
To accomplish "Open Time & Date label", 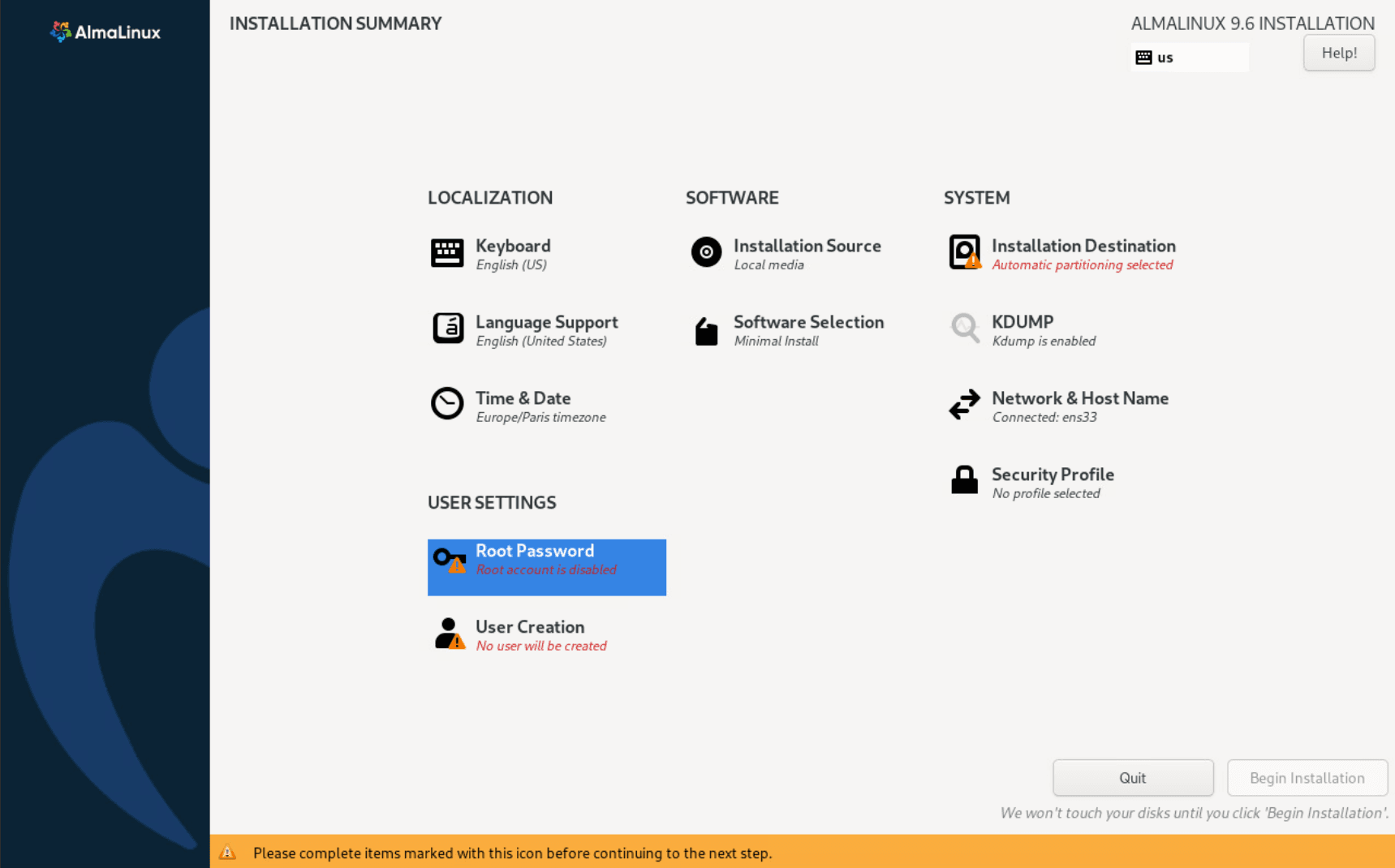I will (x=523, y=398).
